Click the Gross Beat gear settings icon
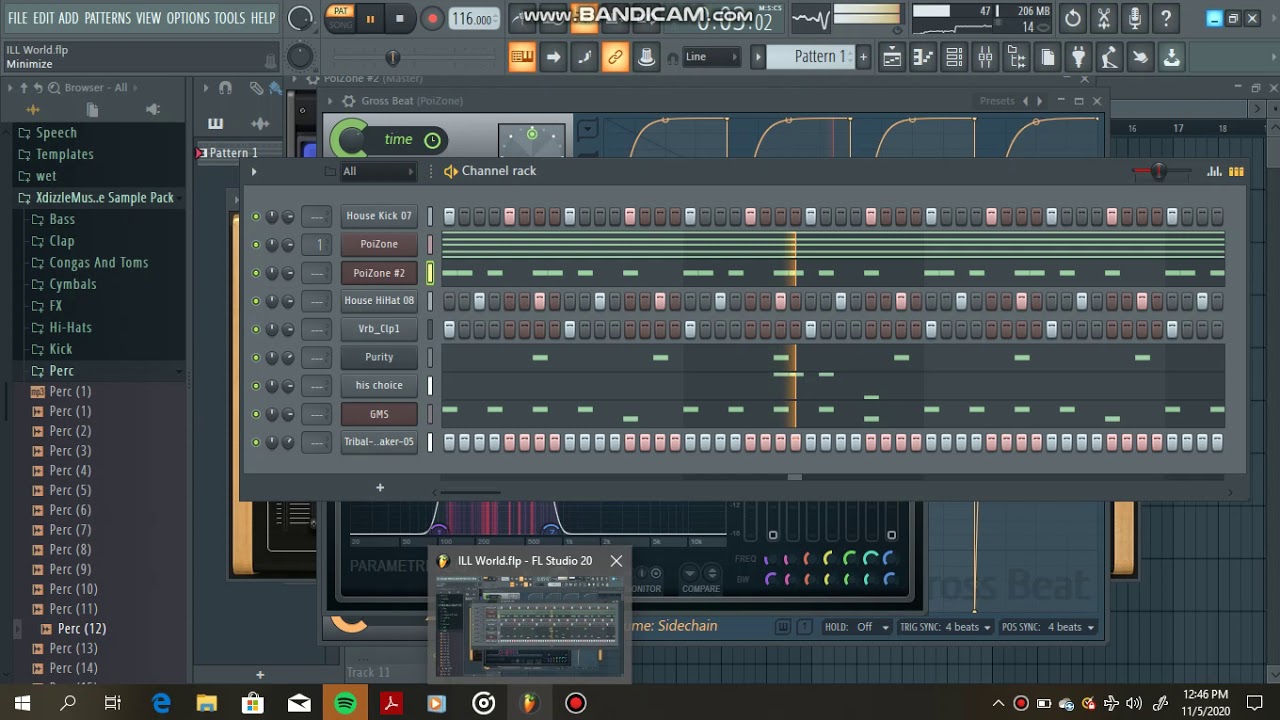Image resolution: width=1280 pixels, height=720 pixels. [x=348, y=101]
